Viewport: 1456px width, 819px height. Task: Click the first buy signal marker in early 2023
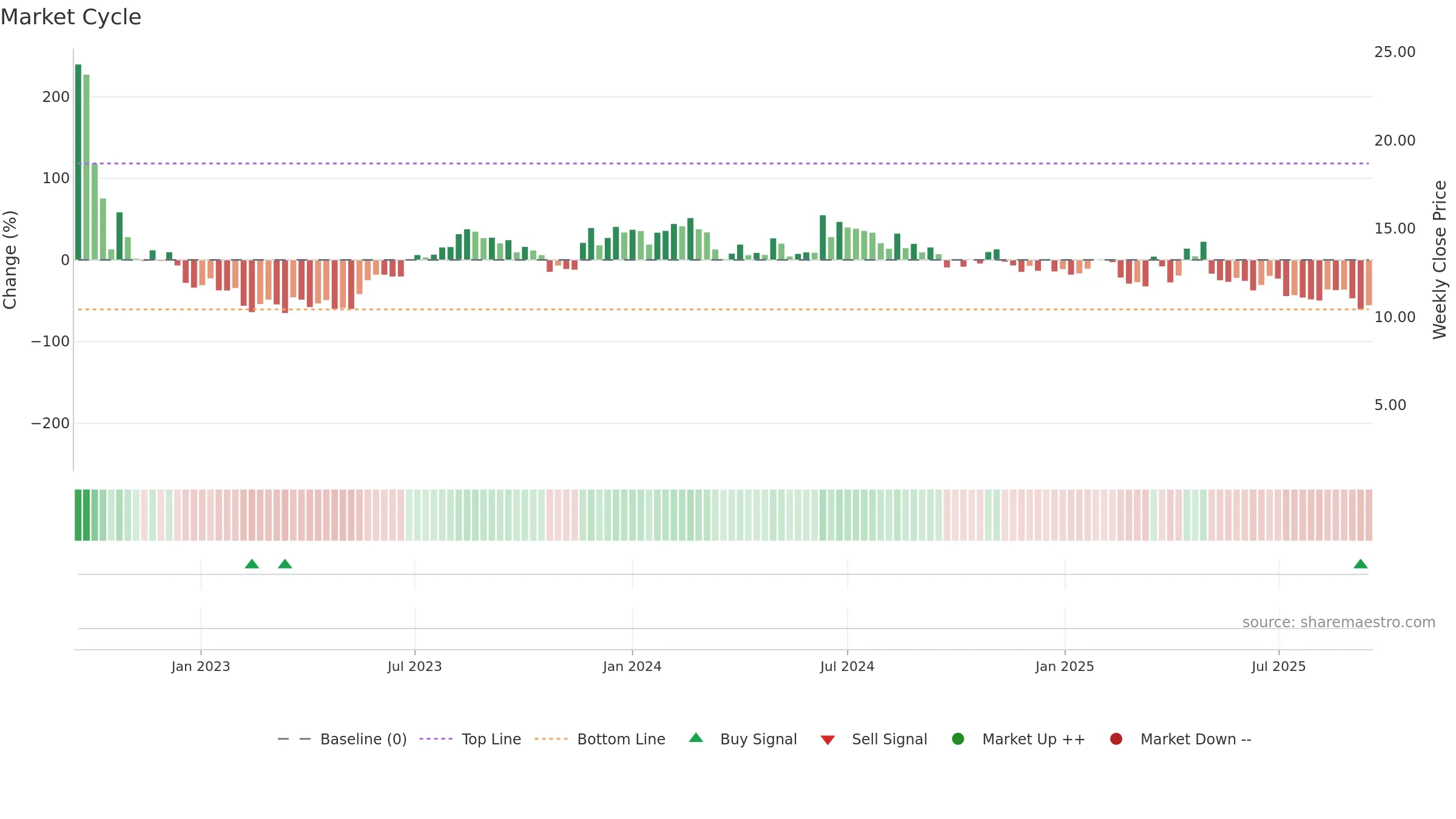(x=252, y=564)
